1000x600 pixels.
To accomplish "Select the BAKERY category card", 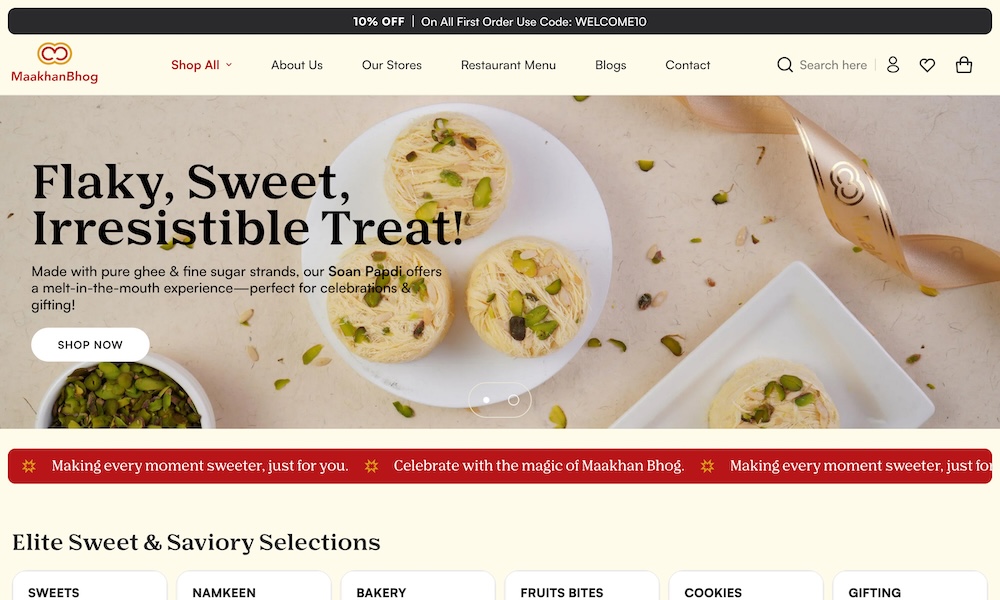I will coord(418,586).
